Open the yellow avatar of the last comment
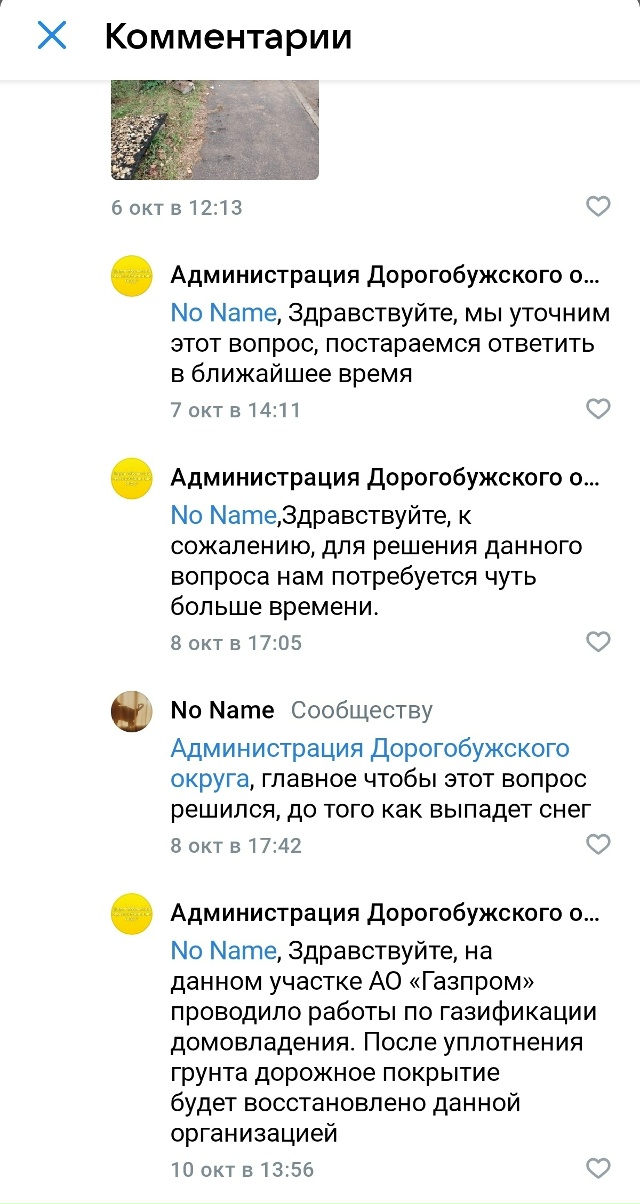 pos(131,913)
